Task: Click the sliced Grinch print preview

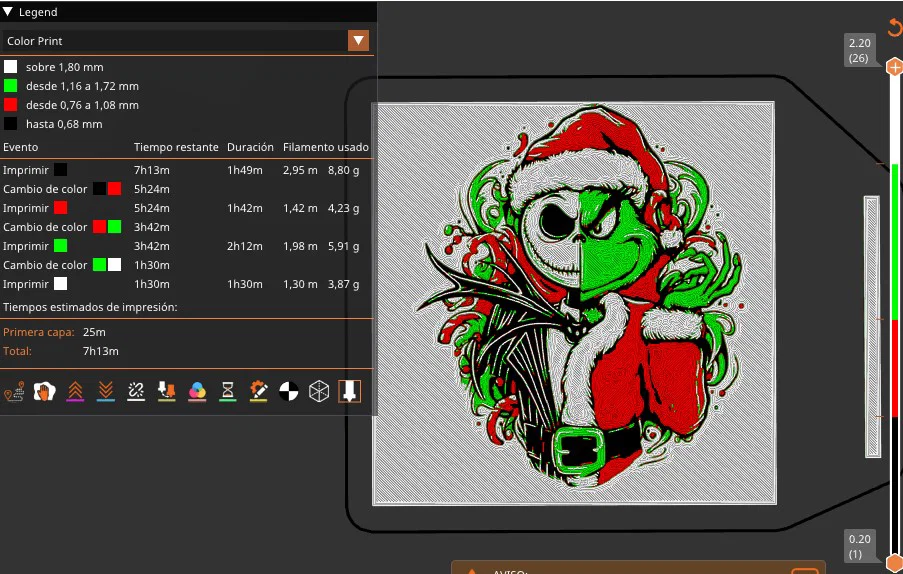Action: 574,303
